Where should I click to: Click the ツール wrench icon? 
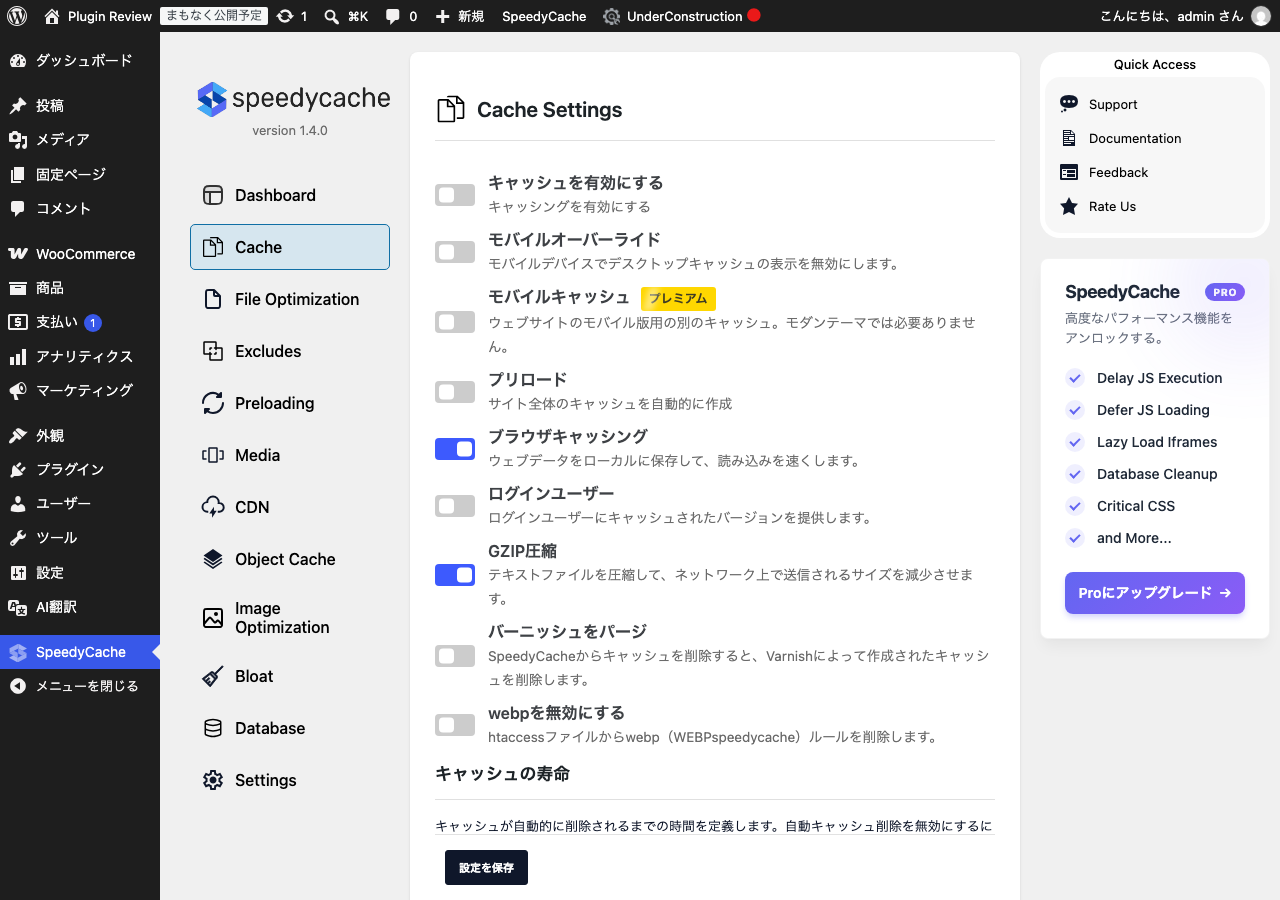click(18, 538)
